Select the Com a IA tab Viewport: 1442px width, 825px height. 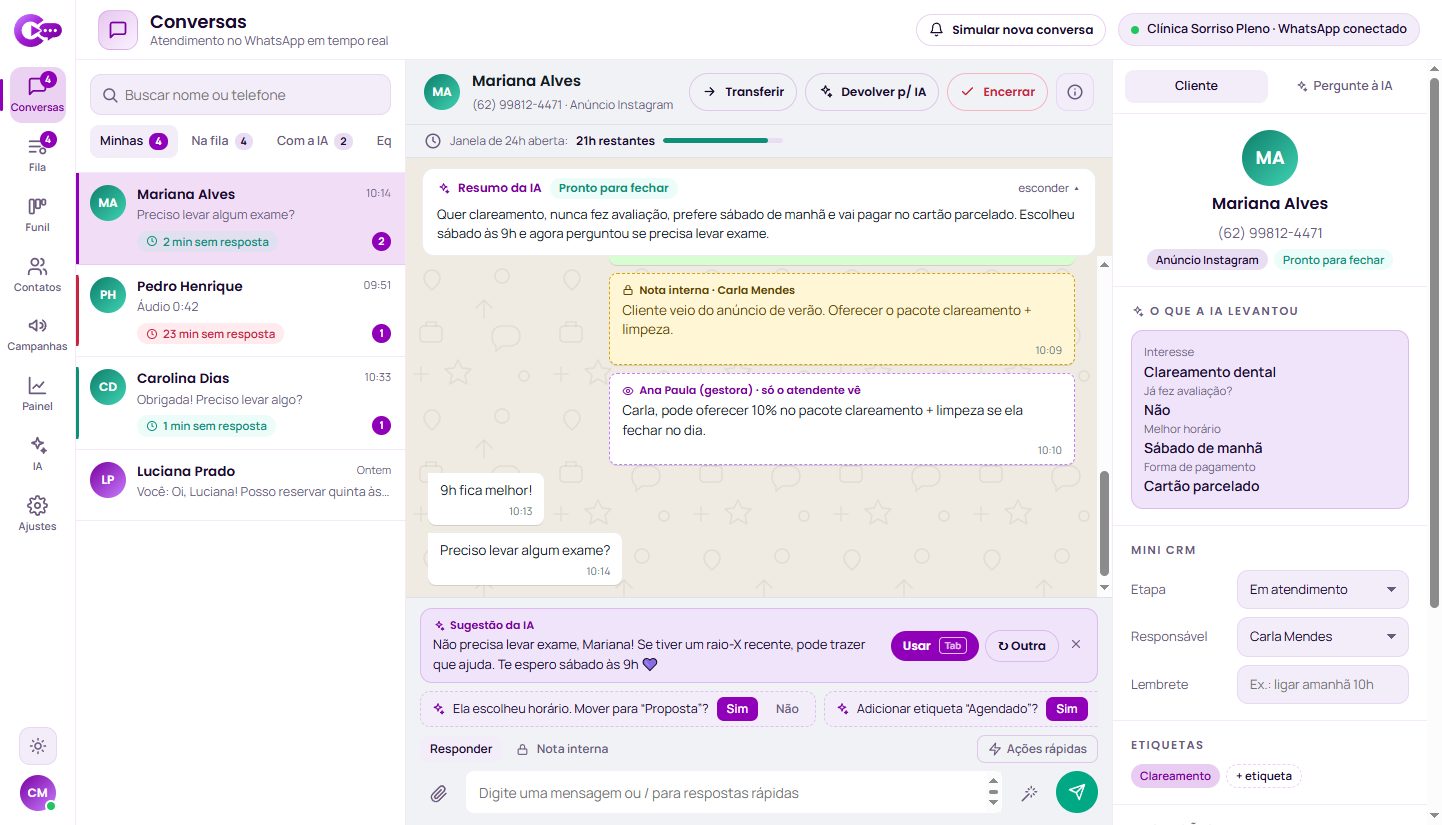point(314,141)
